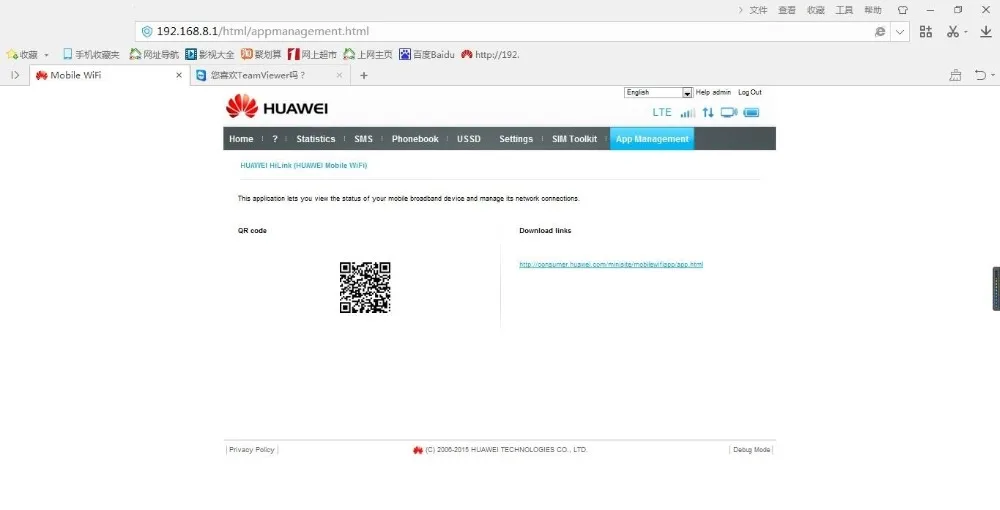Open the 帮助 menu

[x=873, y=10]
